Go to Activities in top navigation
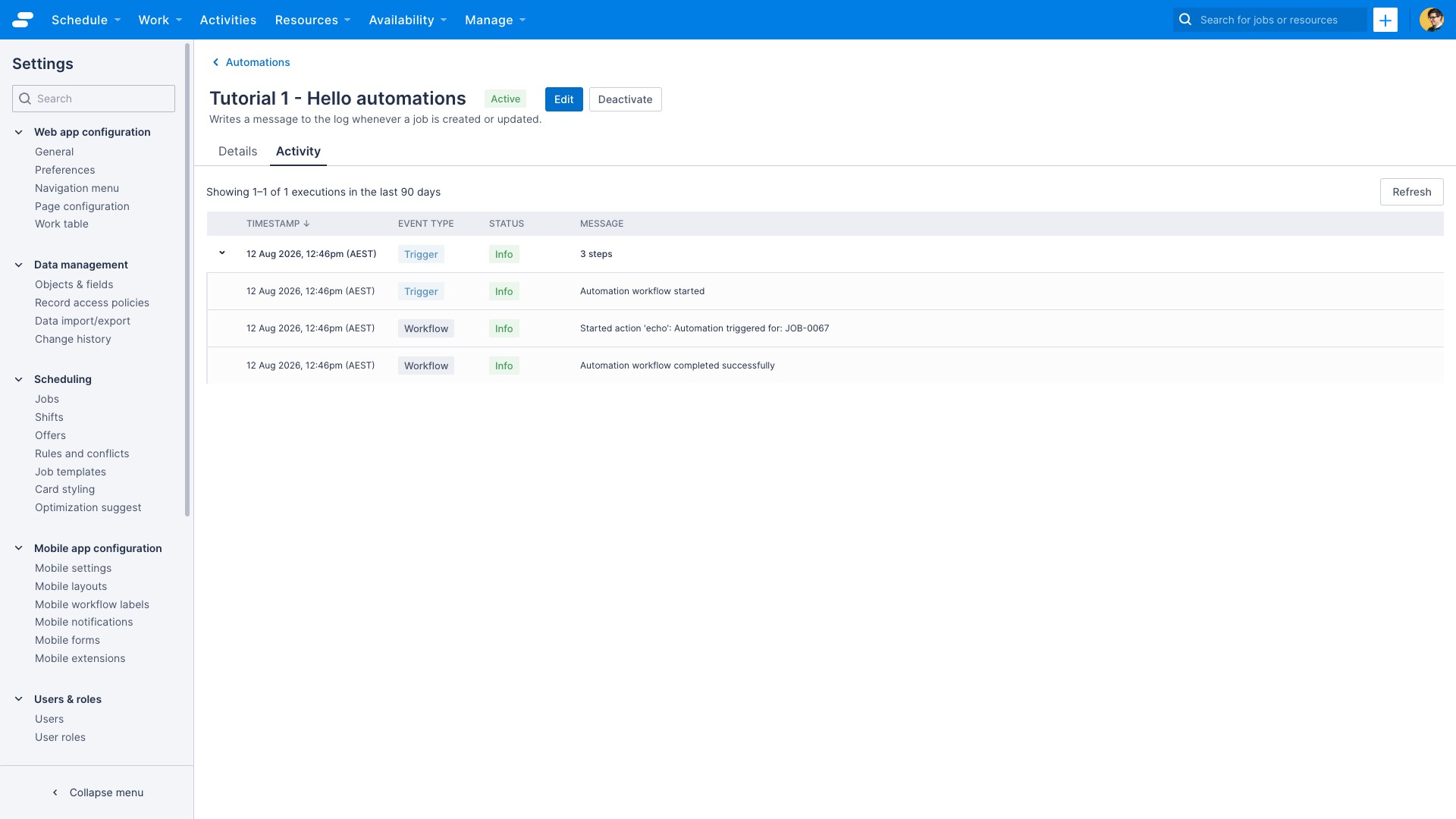Screen dimensions: 1456x819 228,20
